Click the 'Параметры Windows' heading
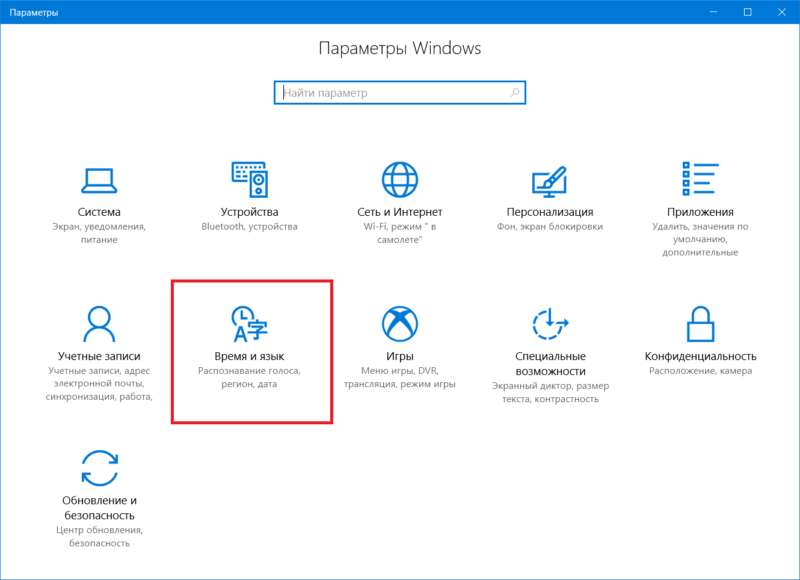This screenshot has width=800, height=580. [x=399, y=48]
